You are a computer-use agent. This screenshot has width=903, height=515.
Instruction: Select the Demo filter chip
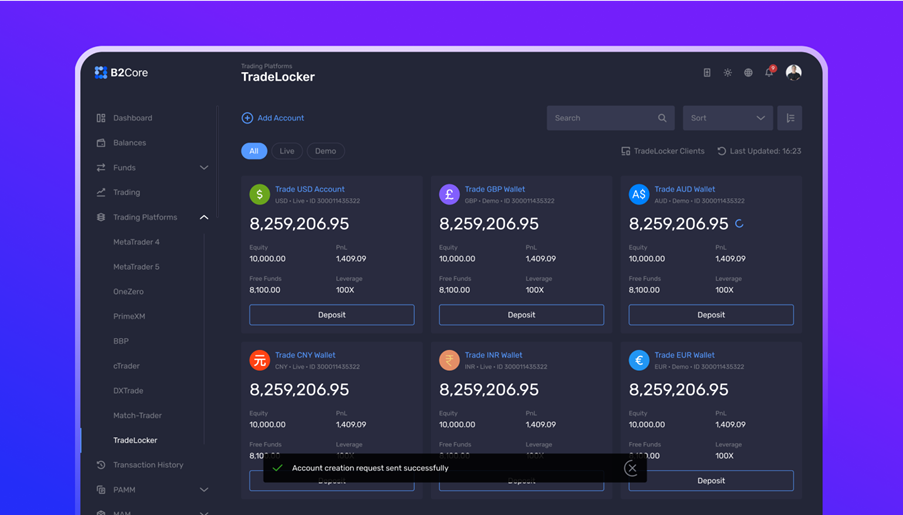click(x=325, y=151)
